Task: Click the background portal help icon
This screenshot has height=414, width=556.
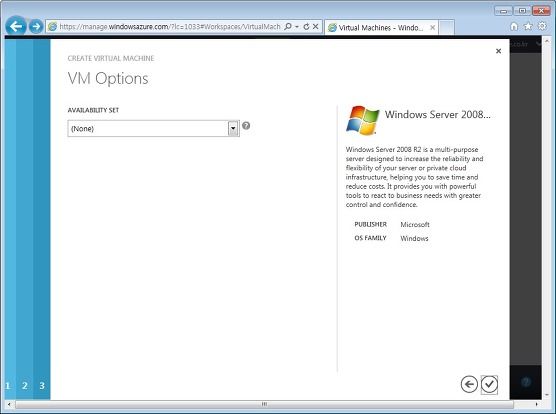Action: click(x=526, y=382)
